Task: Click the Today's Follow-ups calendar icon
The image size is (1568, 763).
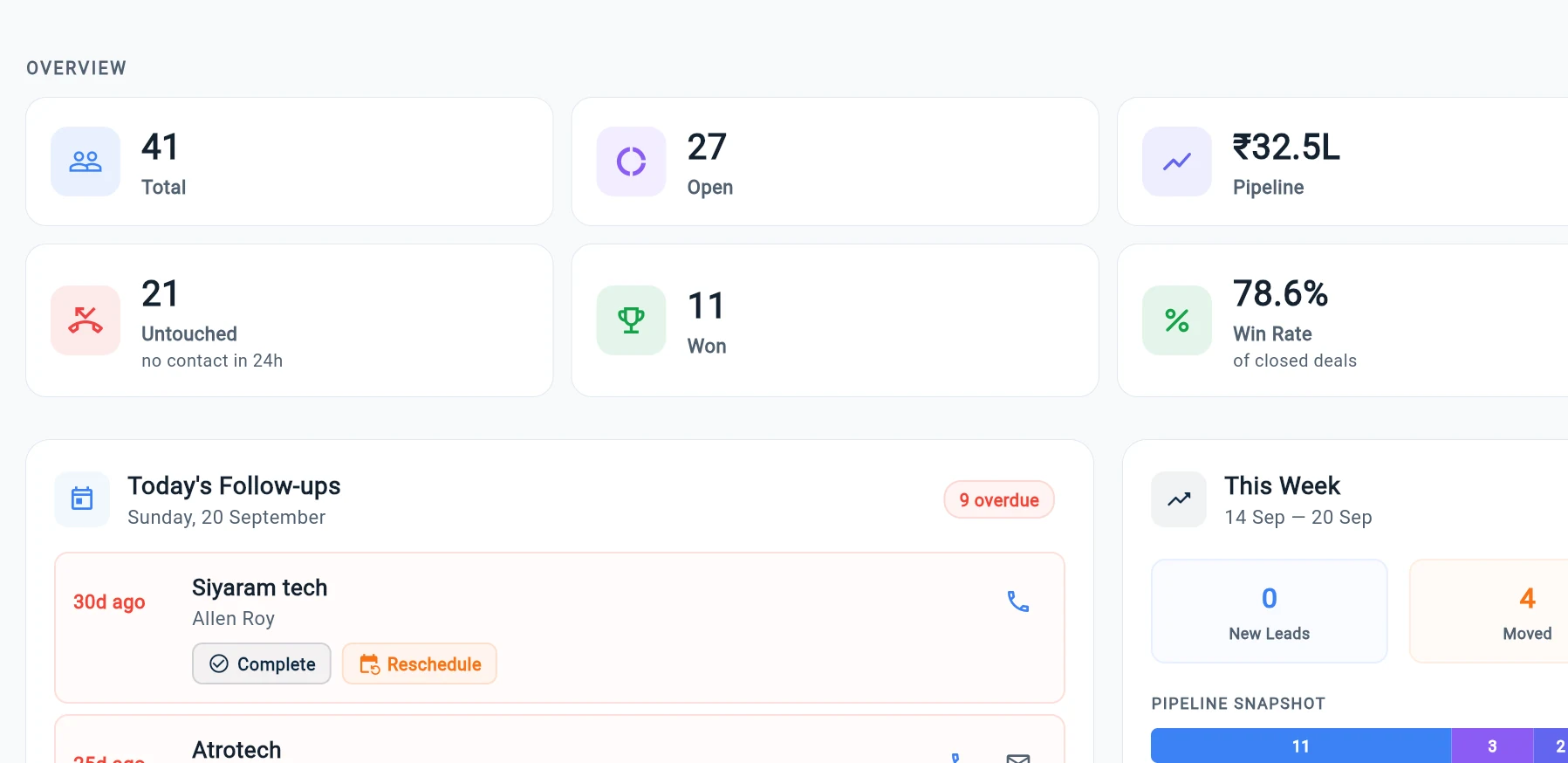Action: [x=82, y=499]
